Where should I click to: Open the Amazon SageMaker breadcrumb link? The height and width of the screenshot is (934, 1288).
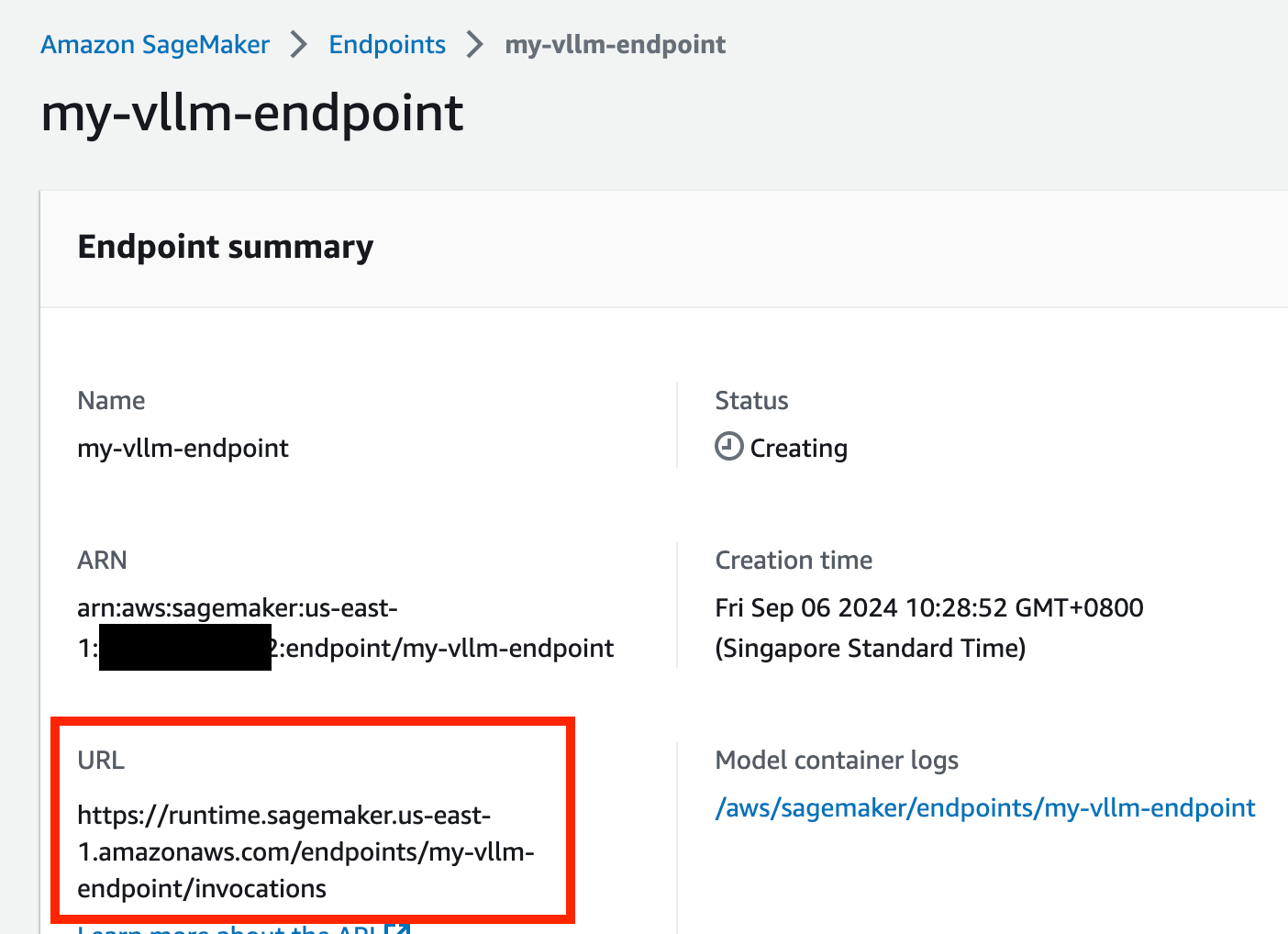(155, 44)
